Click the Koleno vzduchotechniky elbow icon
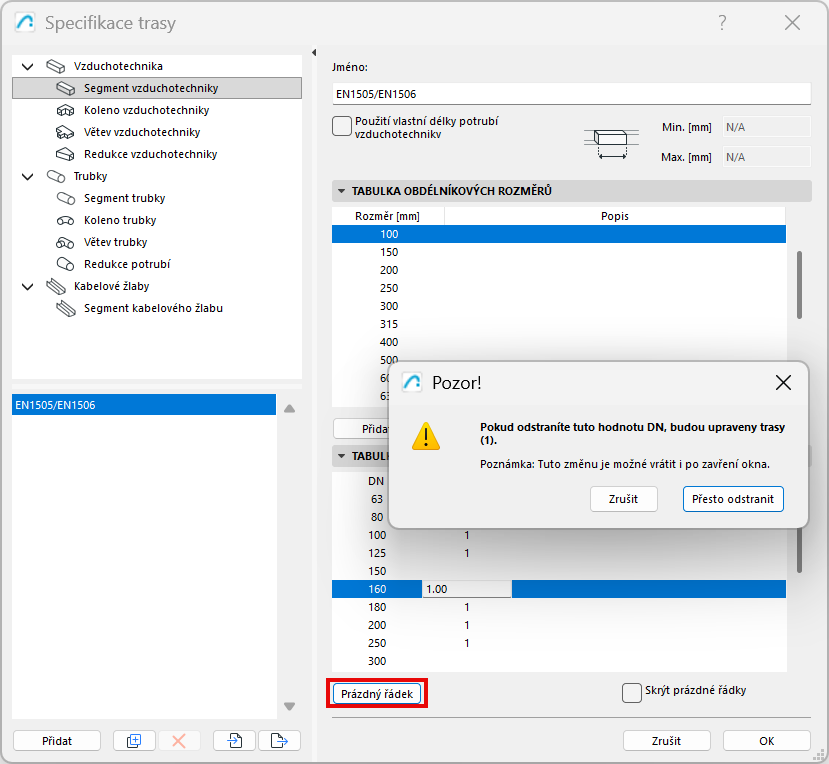The height and width of the screenshot is (764, 829). point(66,110)
